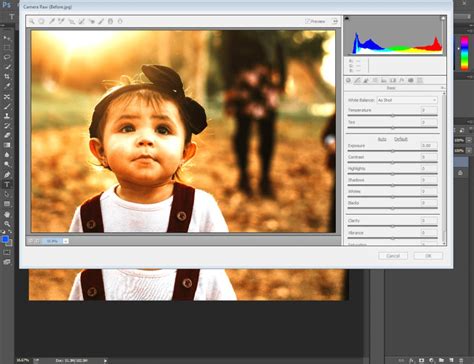Screen dimensions: 474x364
Task: Switch to the Presets tab
Action: pyautogui.click(x=420, y=80)
